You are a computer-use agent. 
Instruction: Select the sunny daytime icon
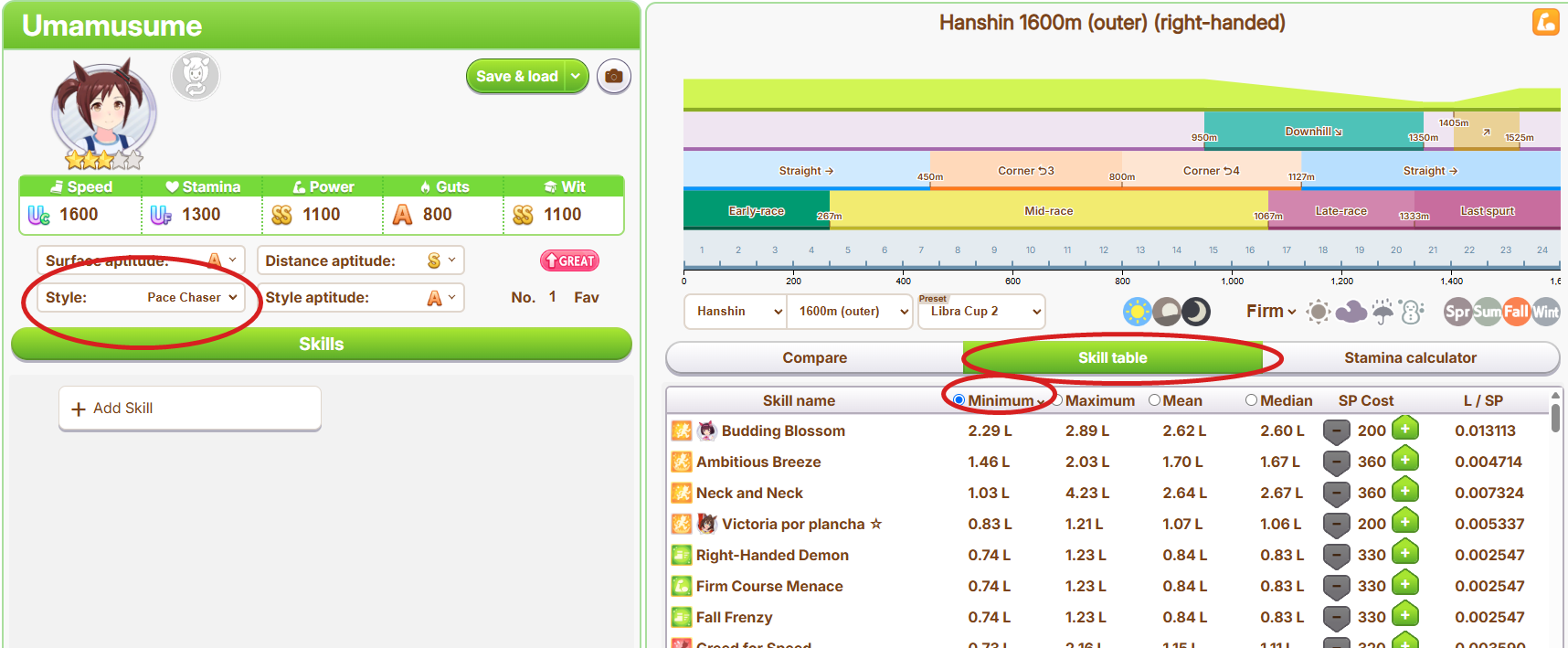(x=1137, y=312)
